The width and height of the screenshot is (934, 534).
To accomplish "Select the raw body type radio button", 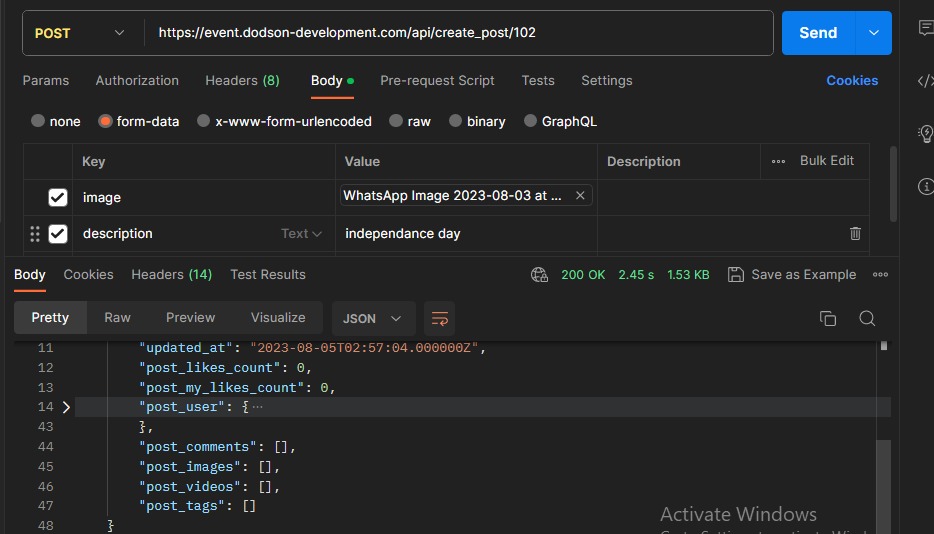I will (397, 121).
